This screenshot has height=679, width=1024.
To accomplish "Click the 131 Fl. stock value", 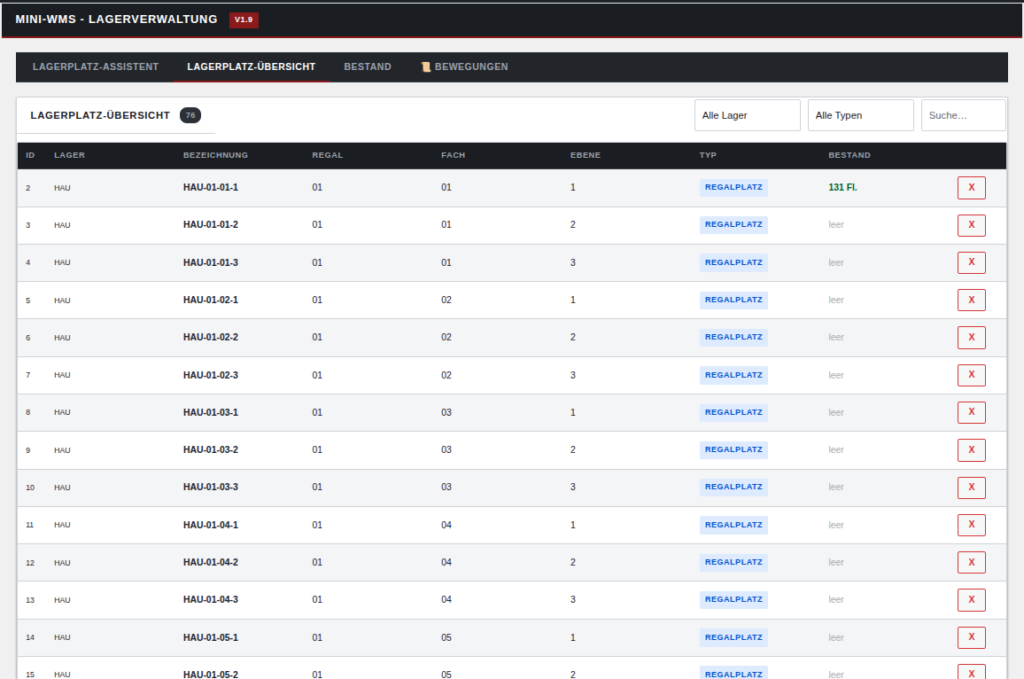I will (x=842, y=188).
